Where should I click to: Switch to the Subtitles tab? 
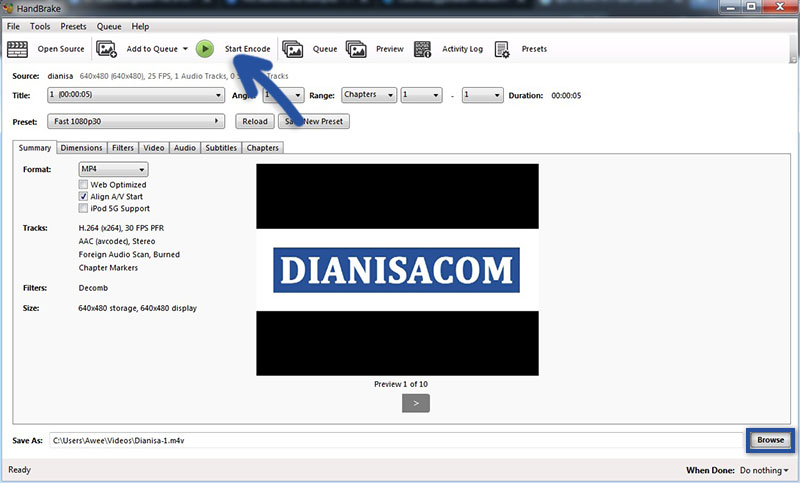tap(221, 148)
